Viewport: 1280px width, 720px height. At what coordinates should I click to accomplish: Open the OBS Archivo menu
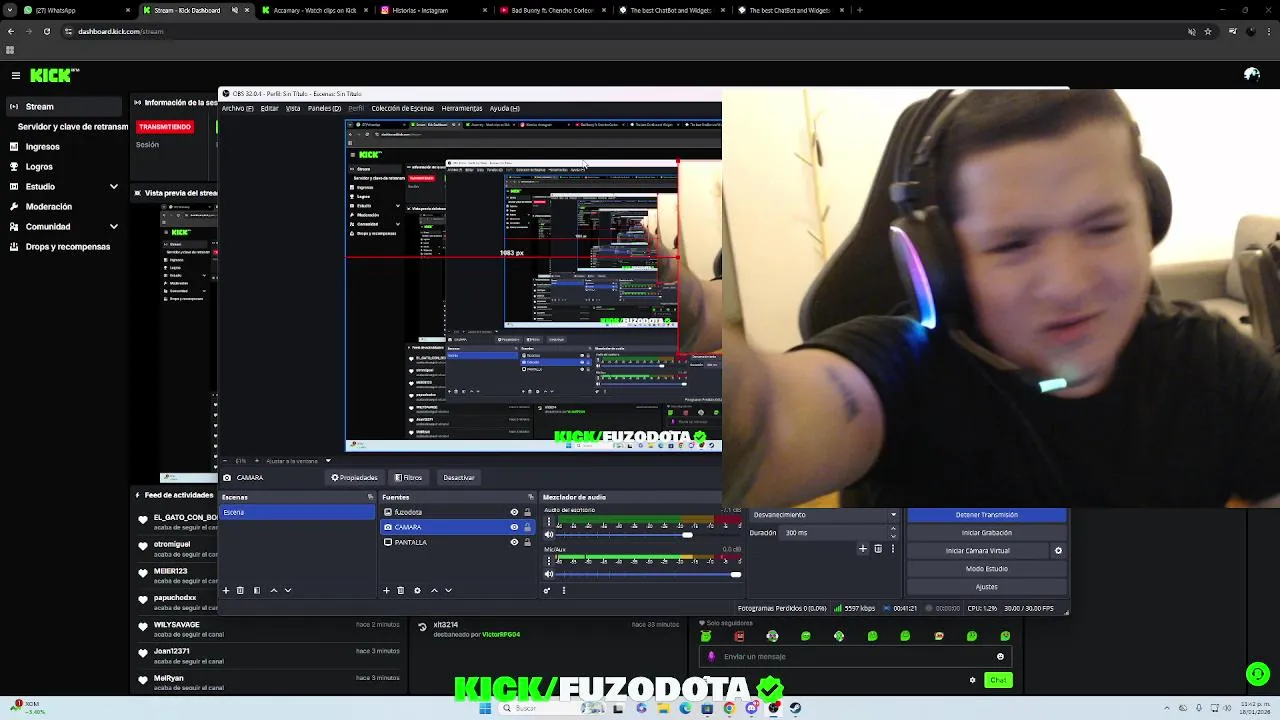(x=237, y=108)
